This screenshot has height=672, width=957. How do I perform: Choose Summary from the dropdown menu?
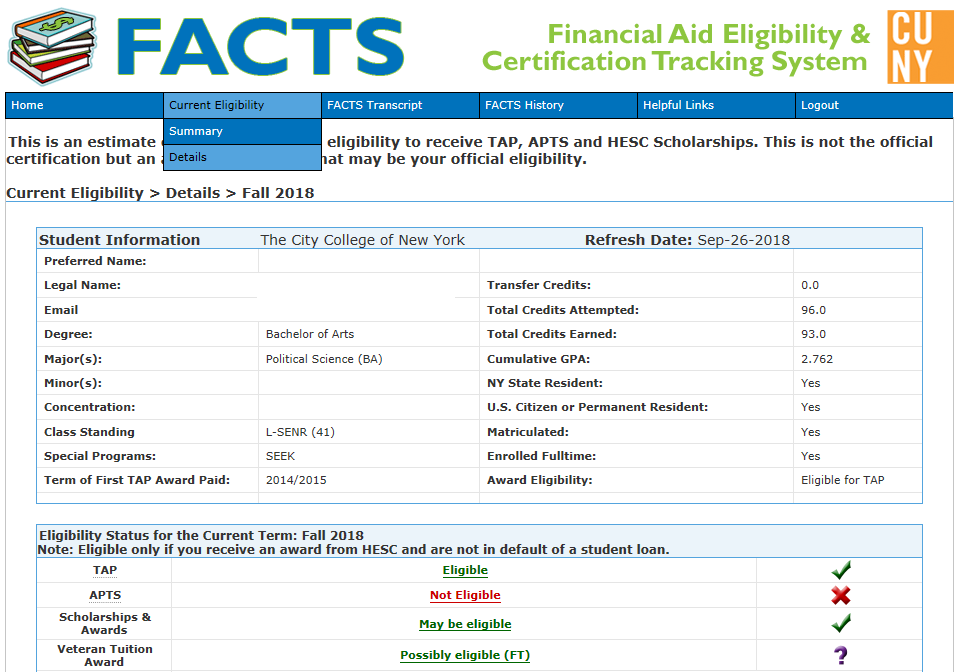coord(242,131)
